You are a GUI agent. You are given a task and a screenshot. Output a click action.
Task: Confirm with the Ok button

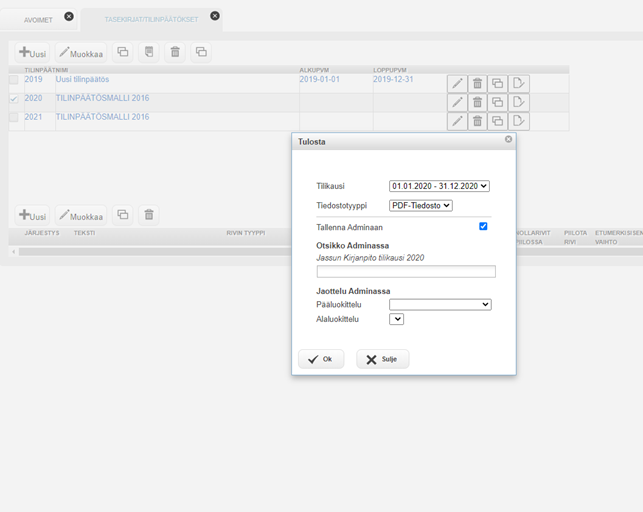(x=321, y=359)
